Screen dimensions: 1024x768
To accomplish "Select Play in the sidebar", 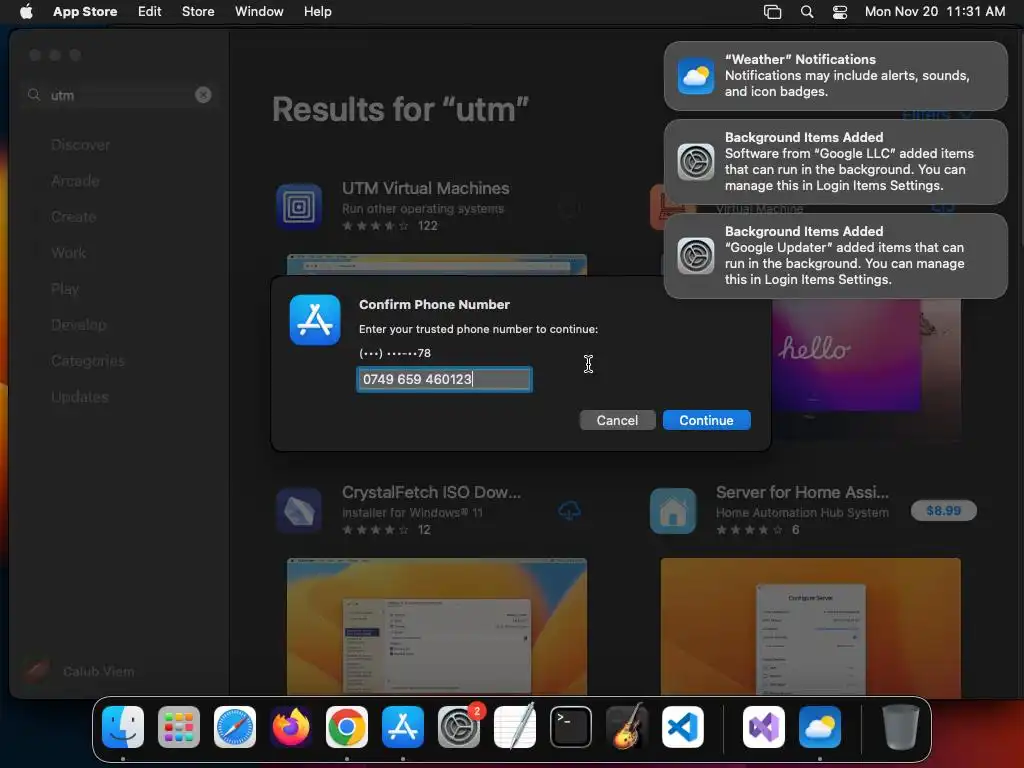I will (x=65, y=289).
